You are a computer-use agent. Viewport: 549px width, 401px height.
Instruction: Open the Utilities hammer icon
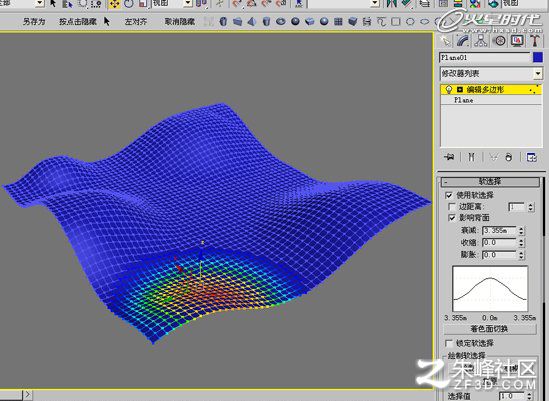point(534,41)
